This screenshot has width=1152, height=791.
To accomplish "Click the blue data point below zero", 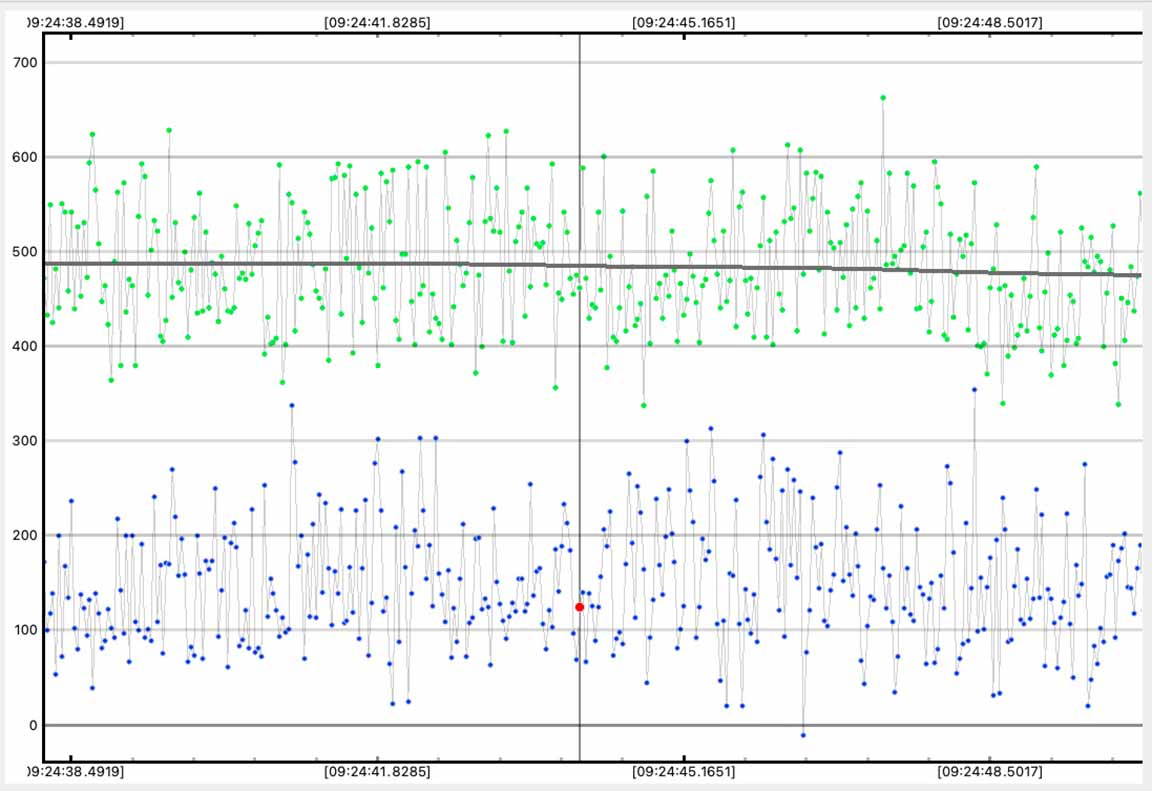I will [x=802, y=735].
